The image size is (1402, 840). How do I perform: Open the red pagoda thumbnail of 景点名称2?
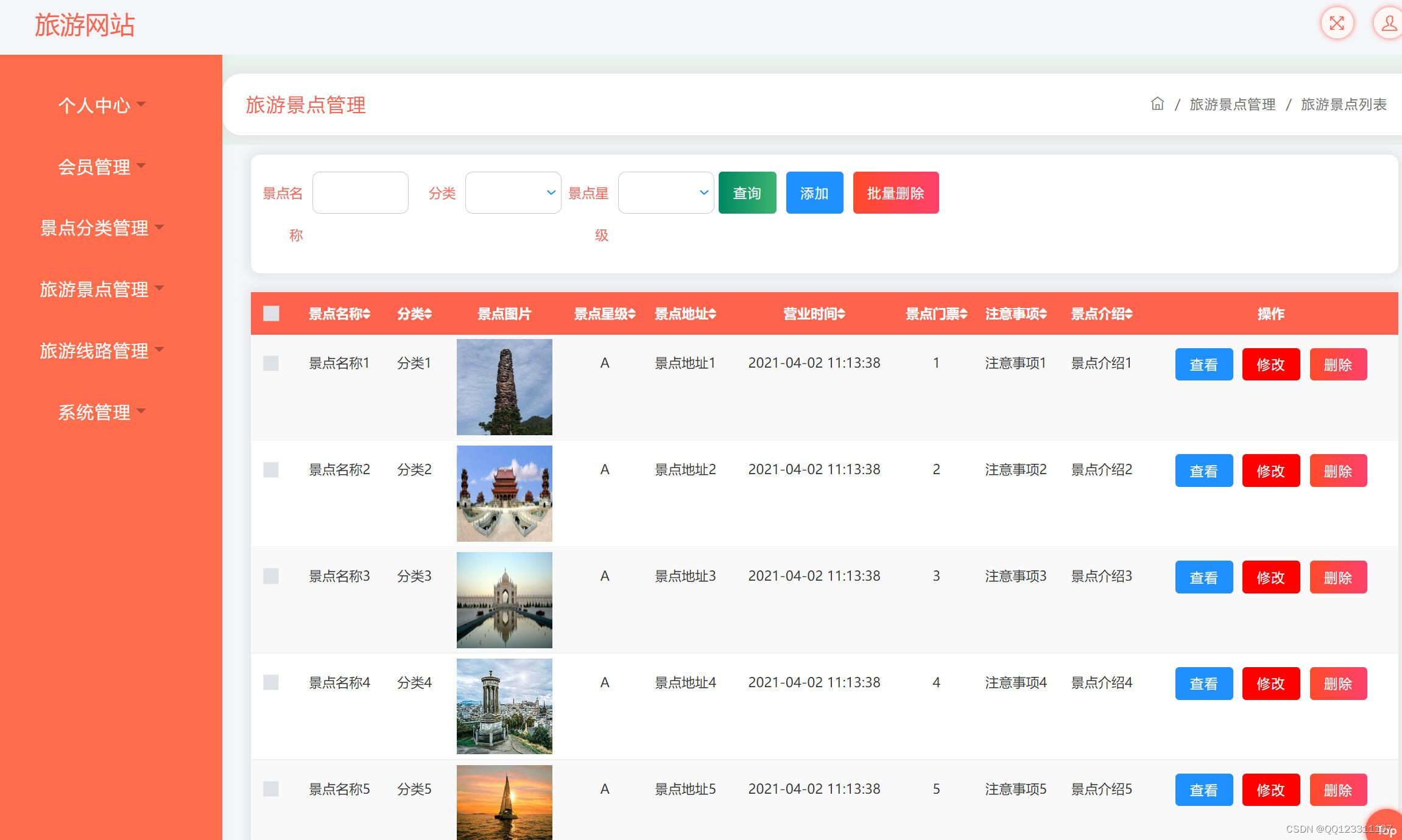[504, 494]
